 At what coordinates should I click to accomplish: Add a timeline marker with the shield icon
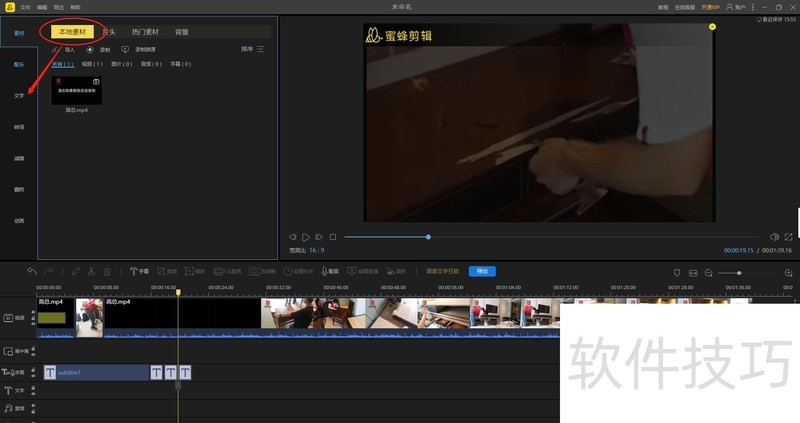click(x=677, y=273)
